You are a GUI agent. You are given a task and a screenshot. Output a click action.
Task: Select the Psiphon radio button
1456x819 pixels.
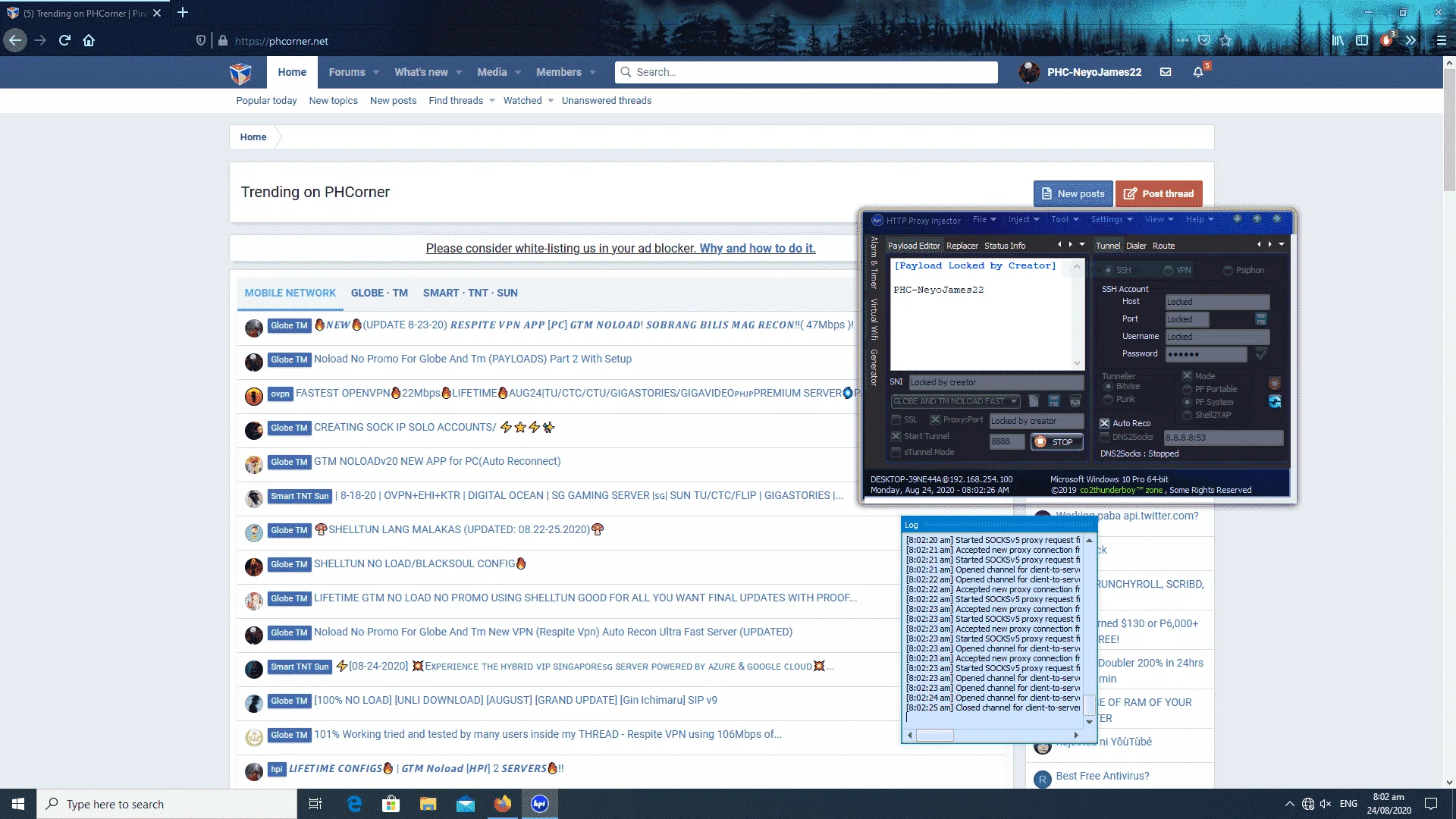tap(1228, 271)
